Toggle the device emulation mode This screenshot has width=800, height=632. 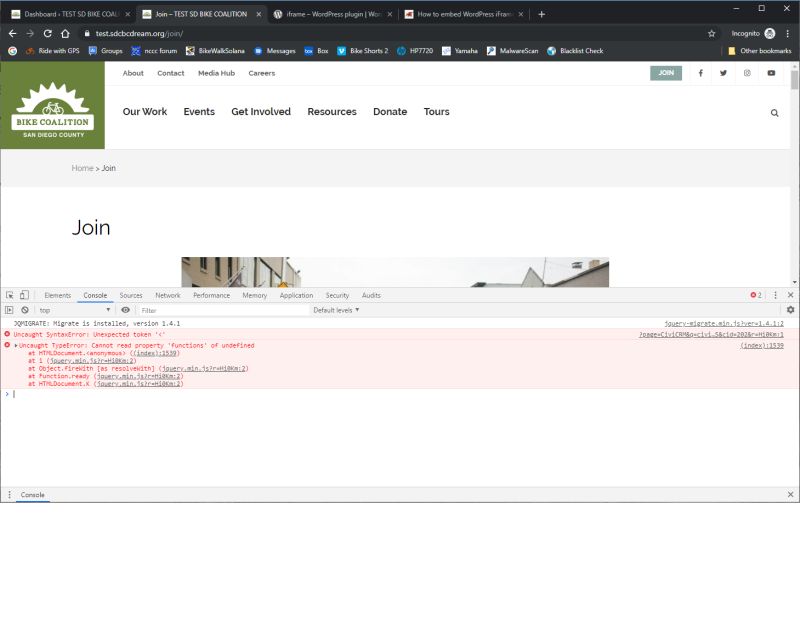(x=24, y=295)
